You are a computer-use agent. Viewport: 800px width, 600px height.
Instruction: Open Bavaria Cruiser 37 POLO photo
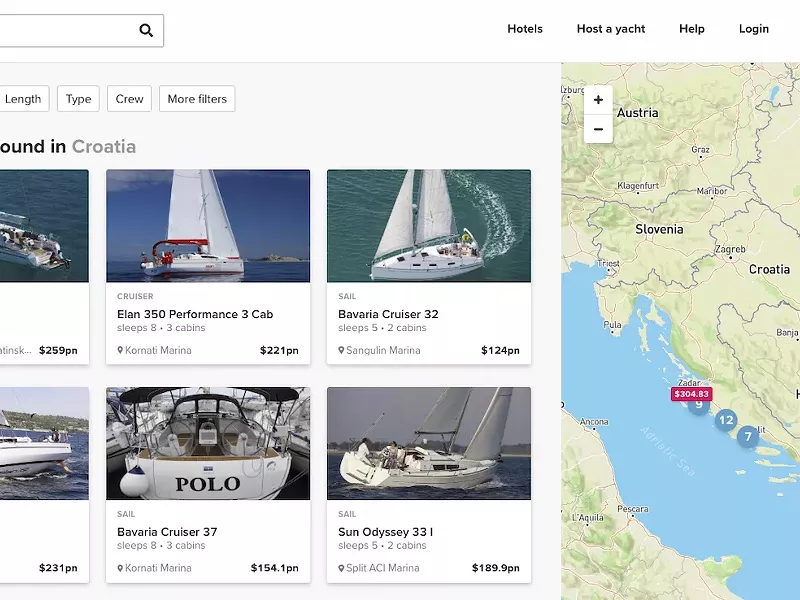[x=208, y=443]
